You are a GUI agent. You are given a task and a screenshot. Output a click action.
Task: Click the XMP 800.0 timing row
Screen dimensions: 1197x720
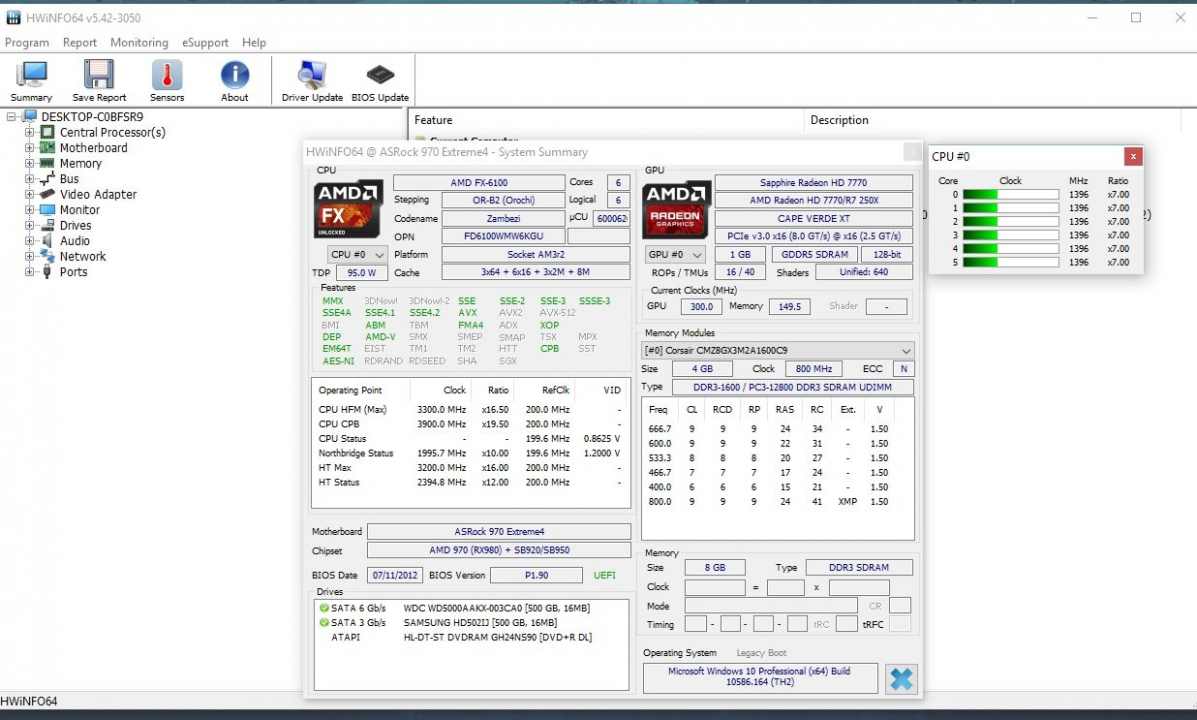pos(769,502)
